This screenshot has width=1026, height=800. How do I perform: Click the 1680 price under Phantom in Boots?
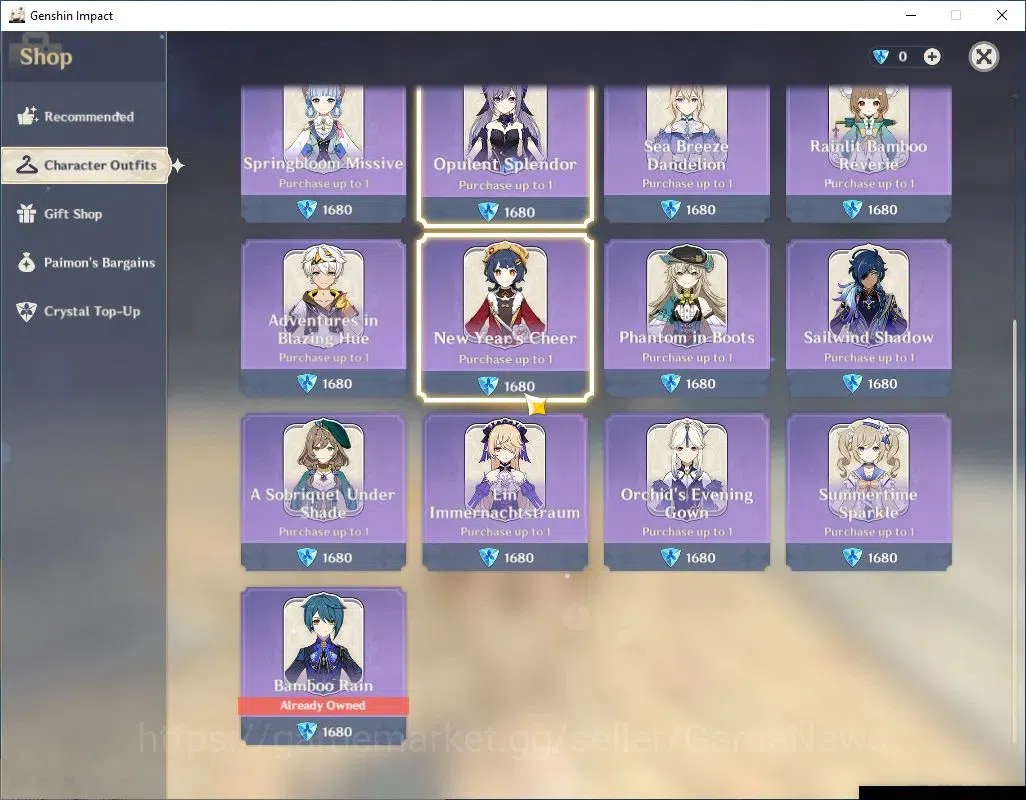700,384
